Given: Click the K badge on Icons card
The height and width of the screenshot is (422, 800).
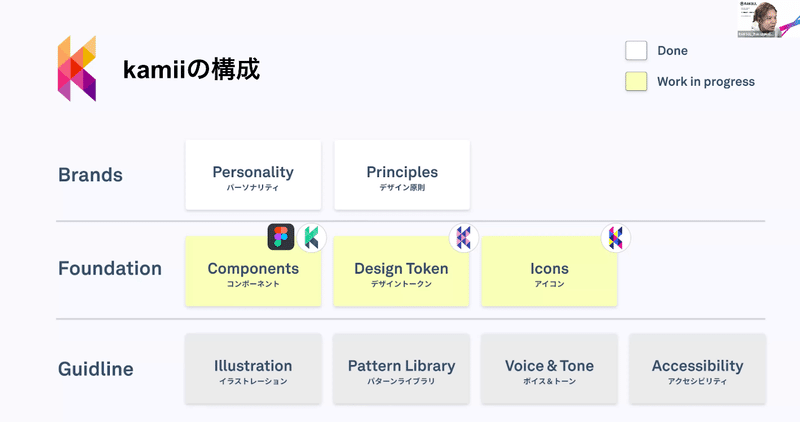Looking at the screenshot, I should [616, 238].
